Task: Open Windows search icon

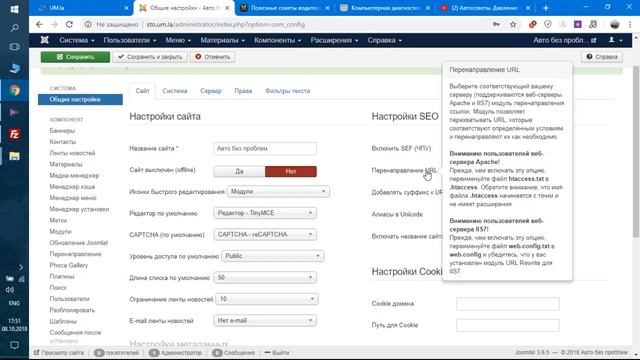Action: tap(14, 28)
